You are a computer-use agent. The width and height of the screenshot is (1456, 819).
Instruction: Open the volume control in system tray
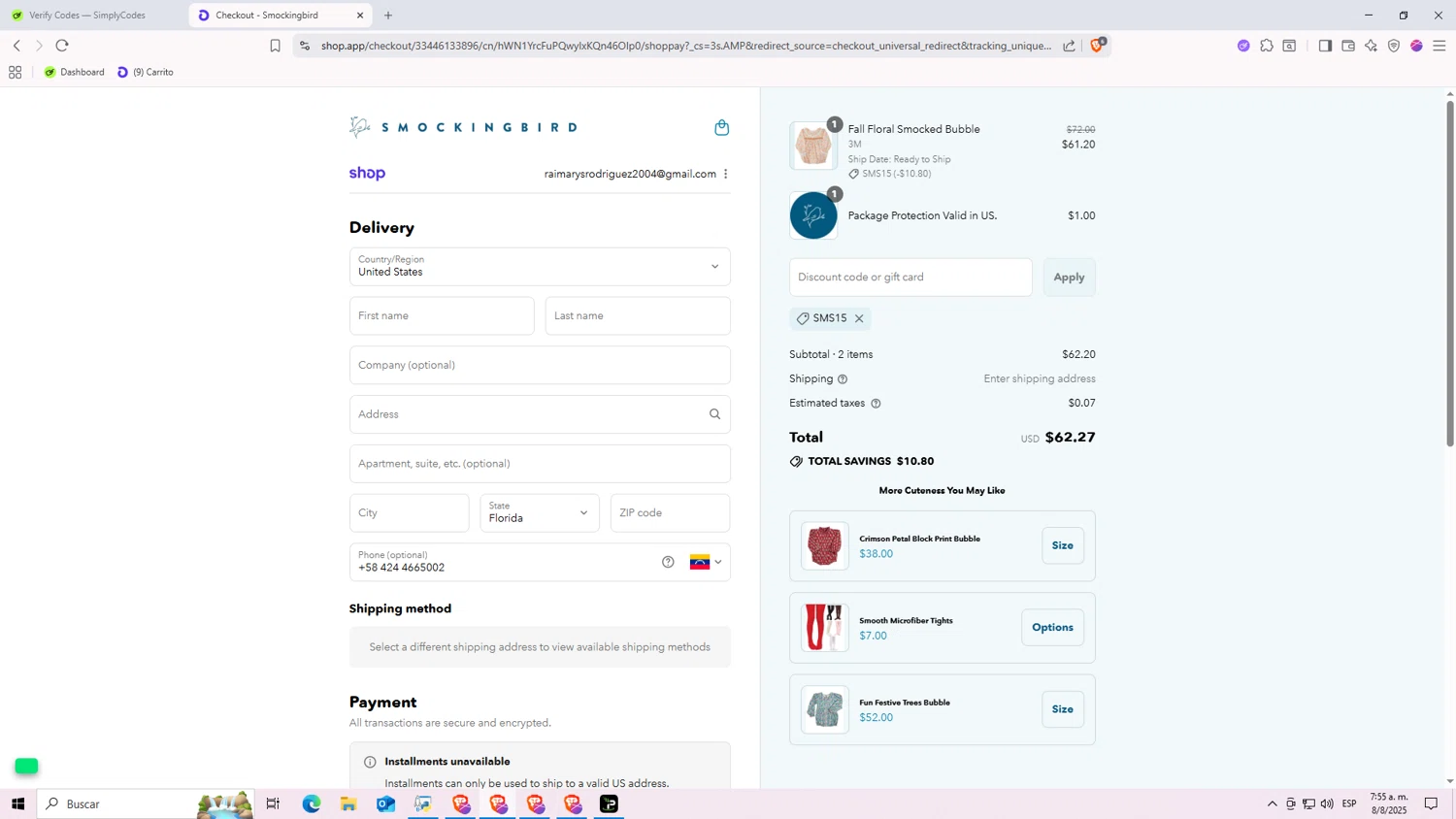[x=1327, y=803]
